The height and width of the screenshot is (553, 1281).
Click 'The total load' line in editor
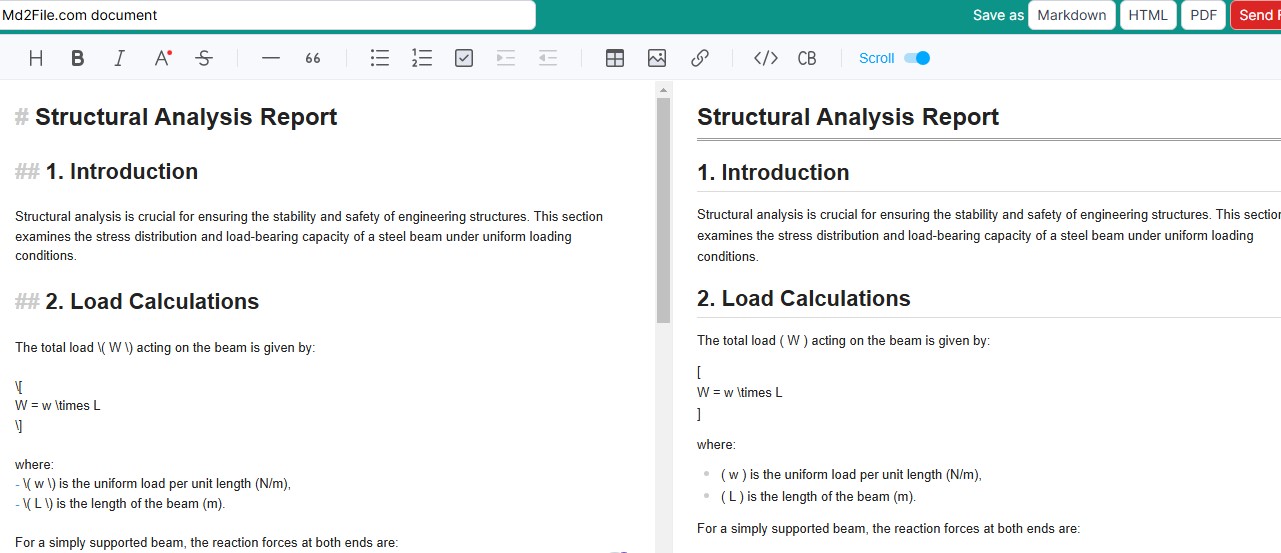tap(165, 348)
